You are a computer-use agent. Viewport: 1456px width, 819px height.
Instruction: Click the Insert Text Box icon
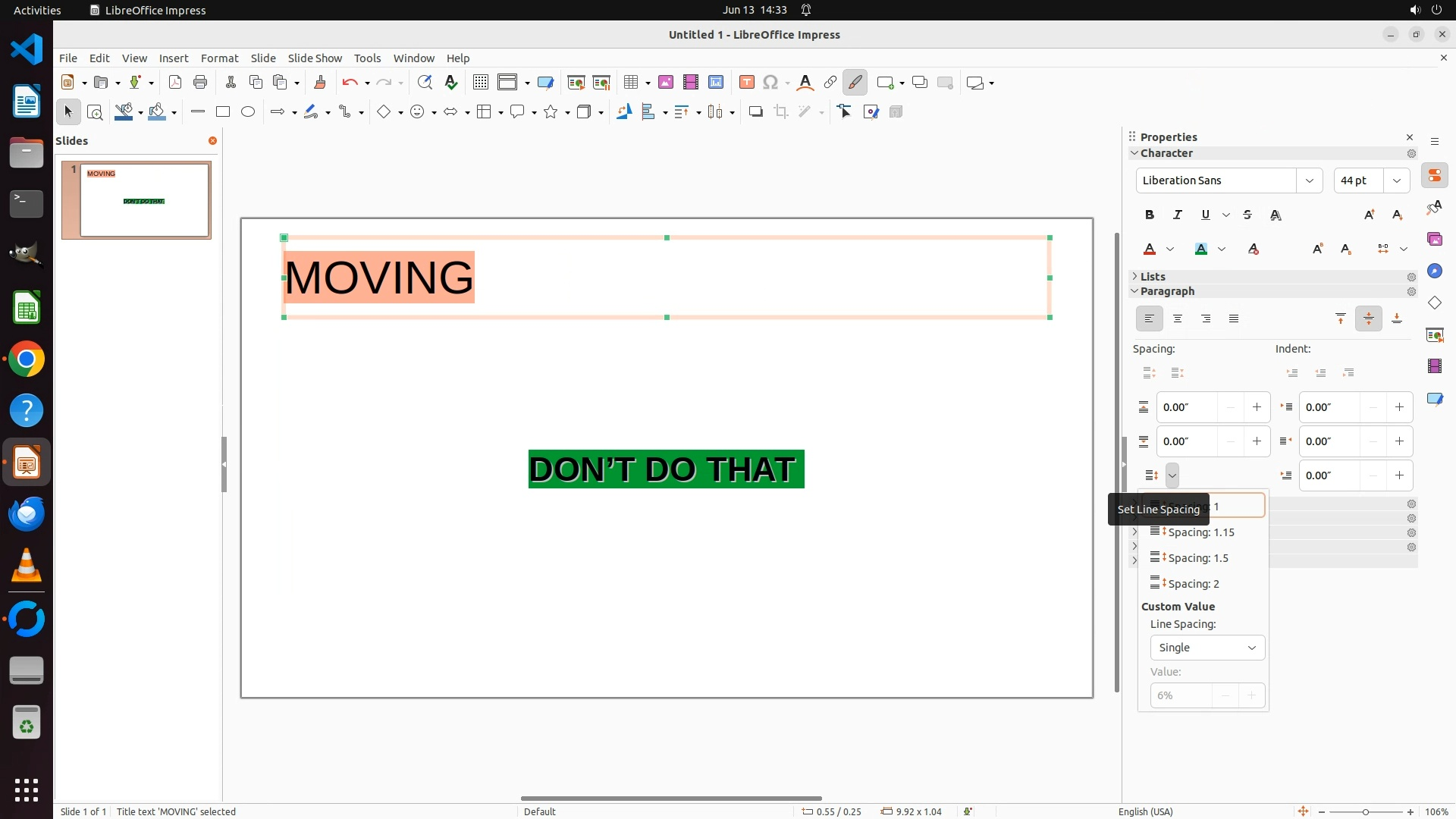pyautogui.click(x=746, y=83)
